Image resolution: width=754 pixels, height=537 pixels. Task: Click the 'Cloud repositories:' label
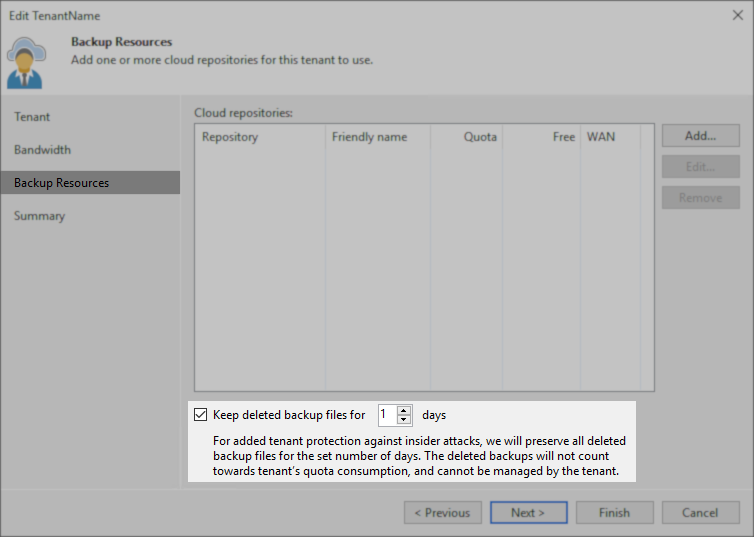243,113
